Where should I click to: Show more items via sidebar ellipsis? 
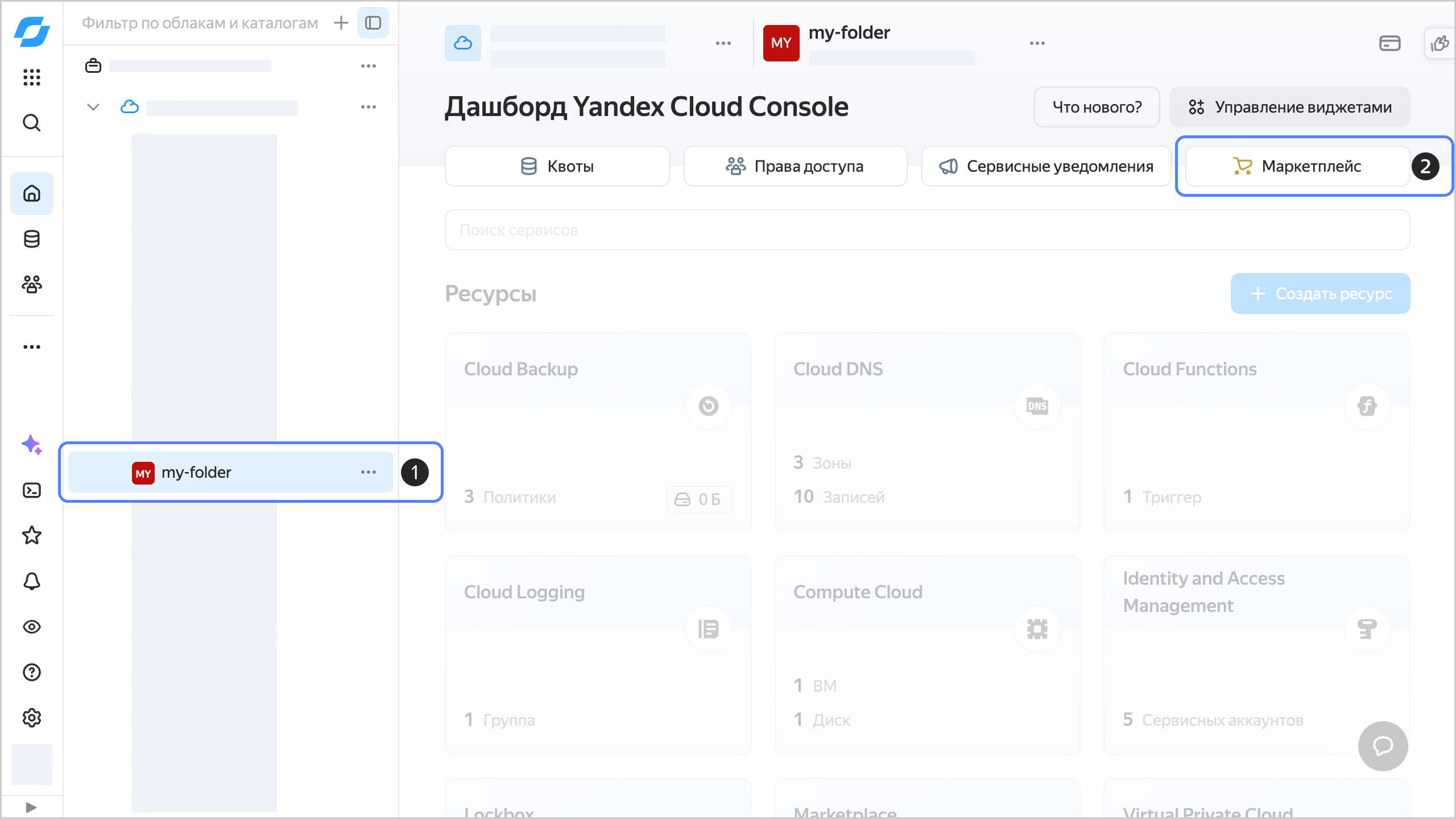tap(32, 347)
